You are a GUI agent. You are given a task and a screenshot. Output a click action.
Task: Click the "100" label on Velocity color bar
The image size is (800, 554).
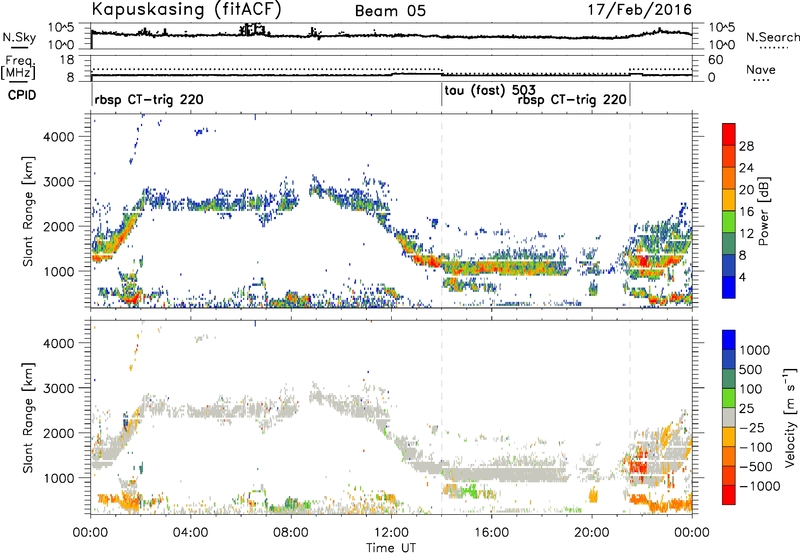point(751,389)
